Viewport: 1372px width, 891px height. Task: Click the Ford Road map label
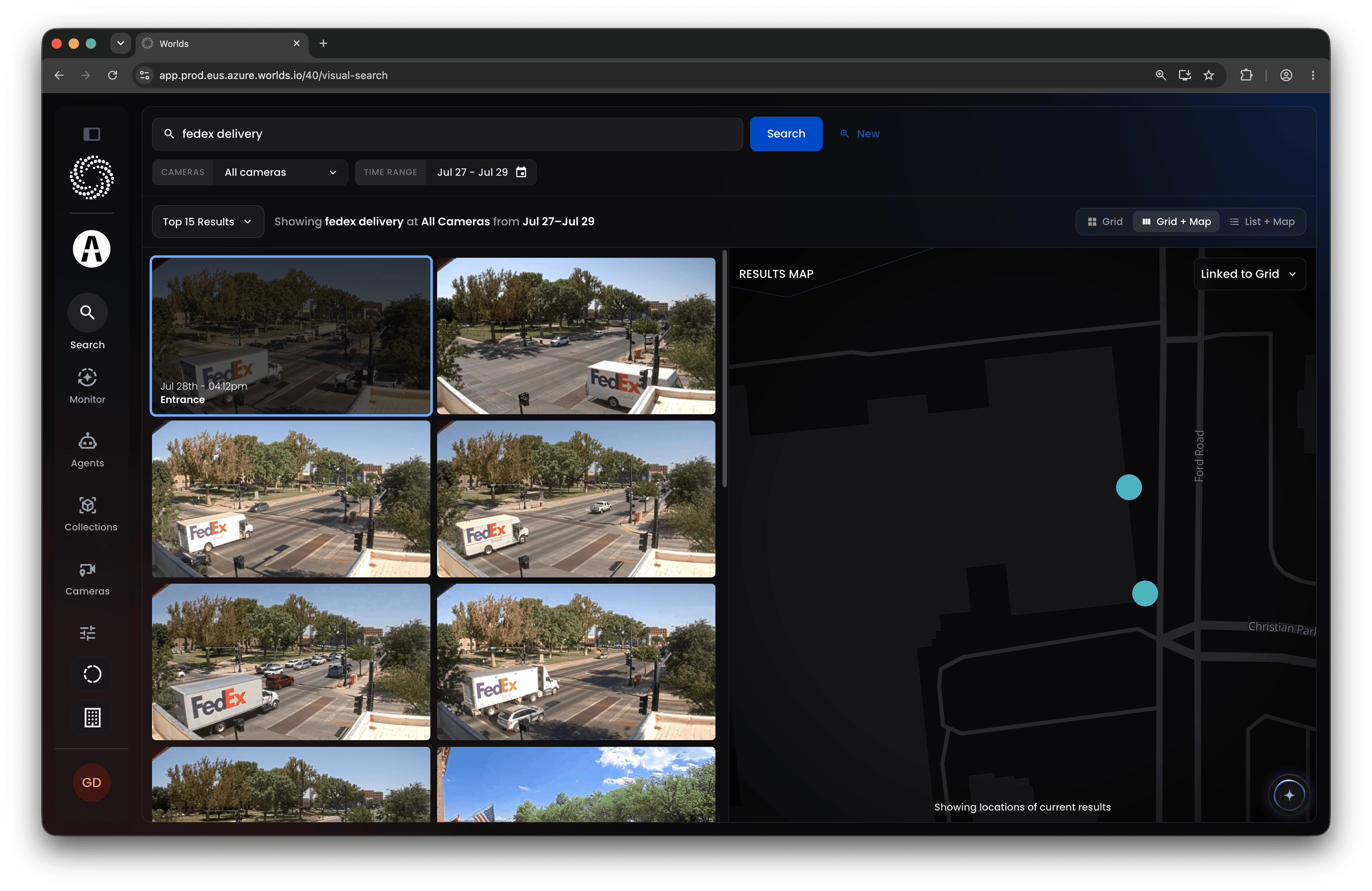pyautogui.click(x=1199, y=456)
